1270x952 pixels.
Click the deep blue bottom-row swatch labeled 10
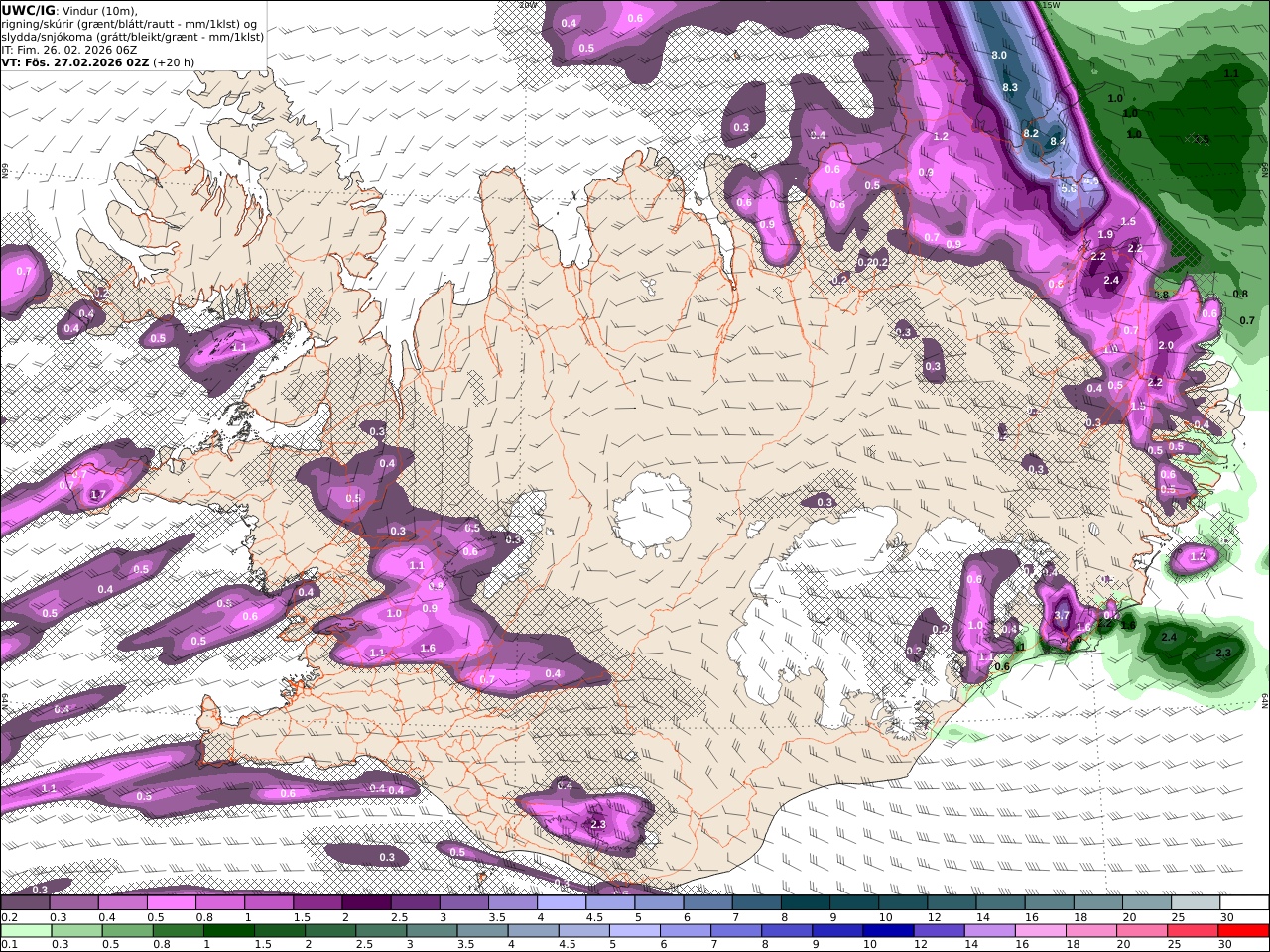(889, 931)
